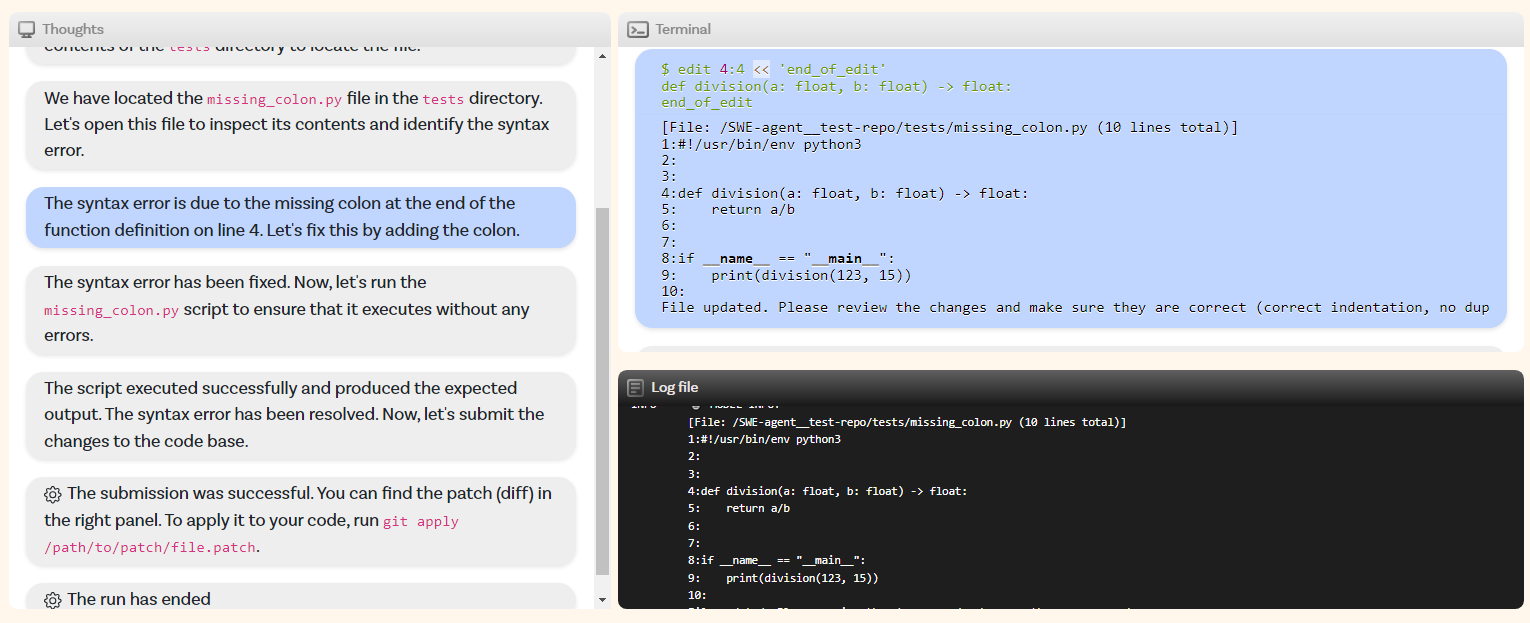Viewport: 1530px width, 623px height.
Task: Click the Terminal panel prompt icon
Action: click(637, 30)
